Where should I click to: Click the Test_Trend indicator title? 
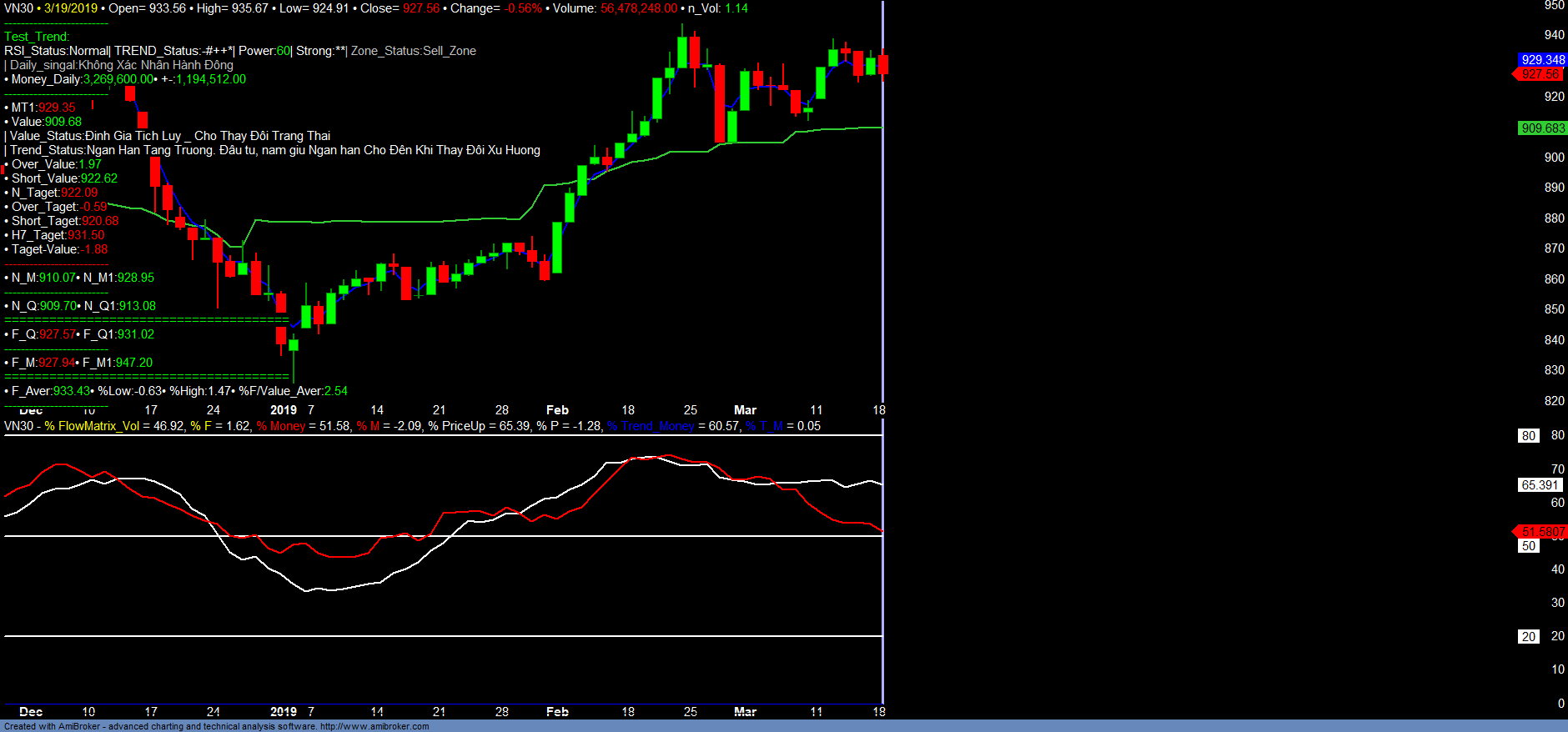tap(37, 37)
